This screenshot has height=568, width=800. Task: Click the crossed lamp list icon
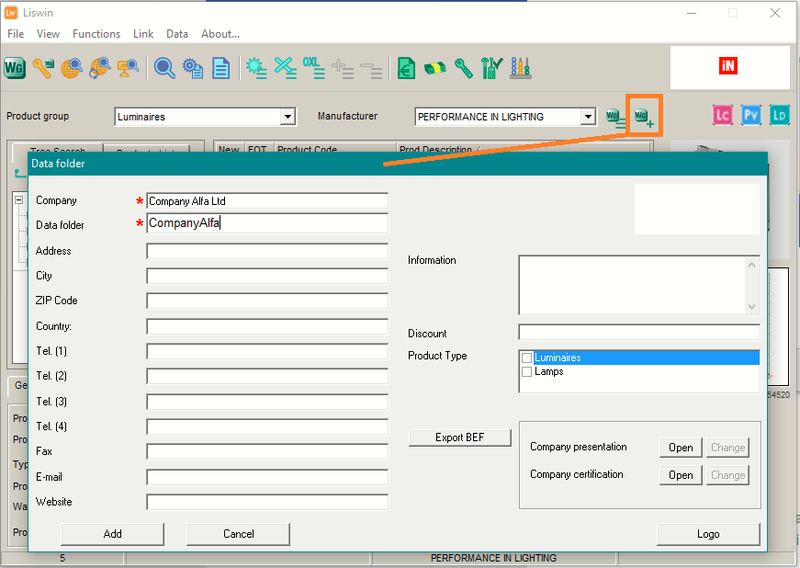tap(285, 68)
